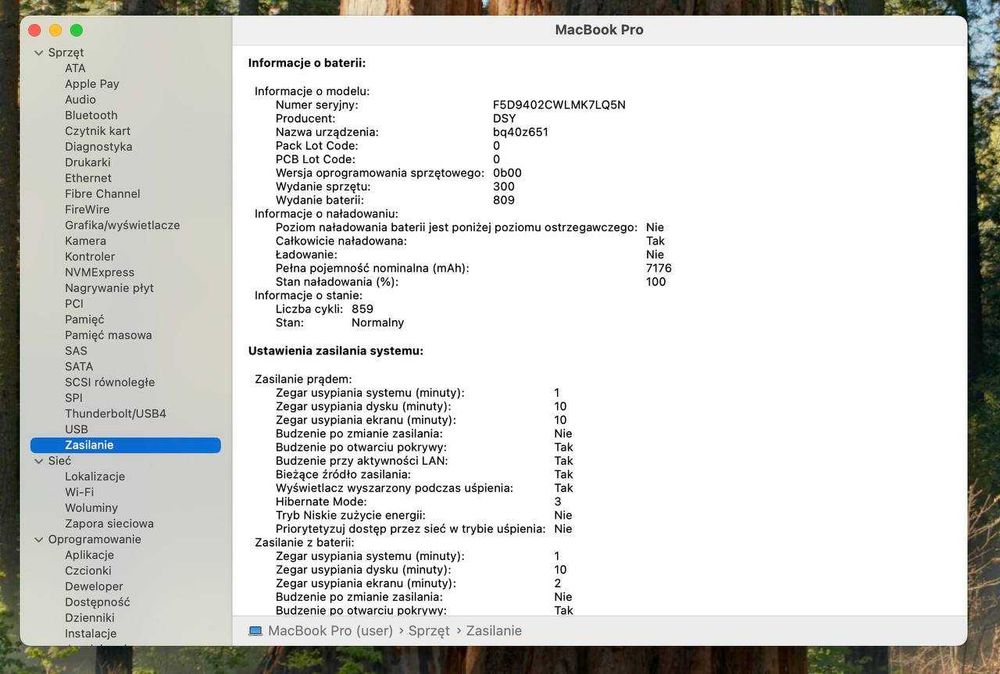Click Ustawienia zasilania systemu heading
1000x674 pixels.
tap(335, 351)
